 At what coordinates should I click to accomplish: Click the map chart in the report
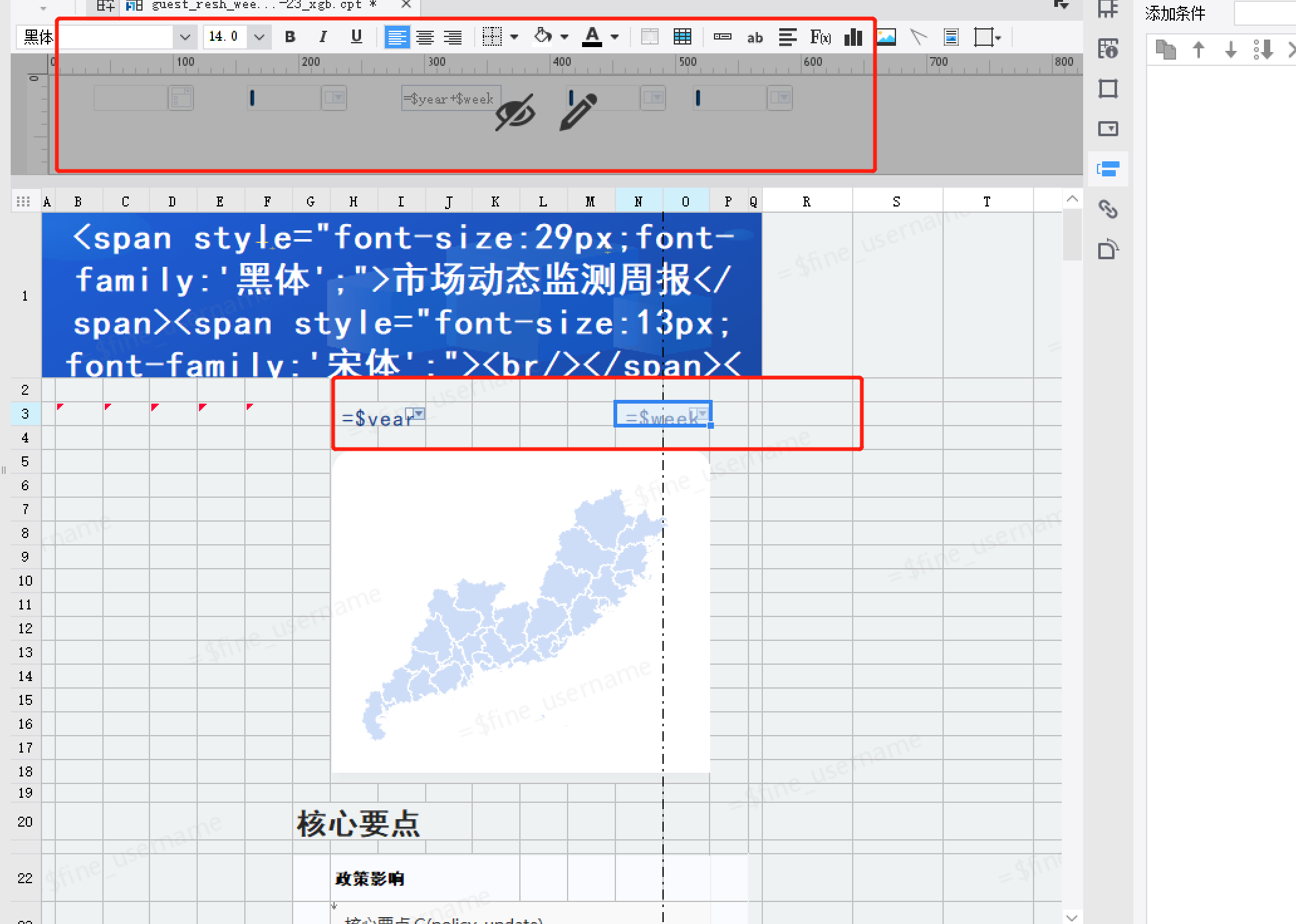coord(521,612)
